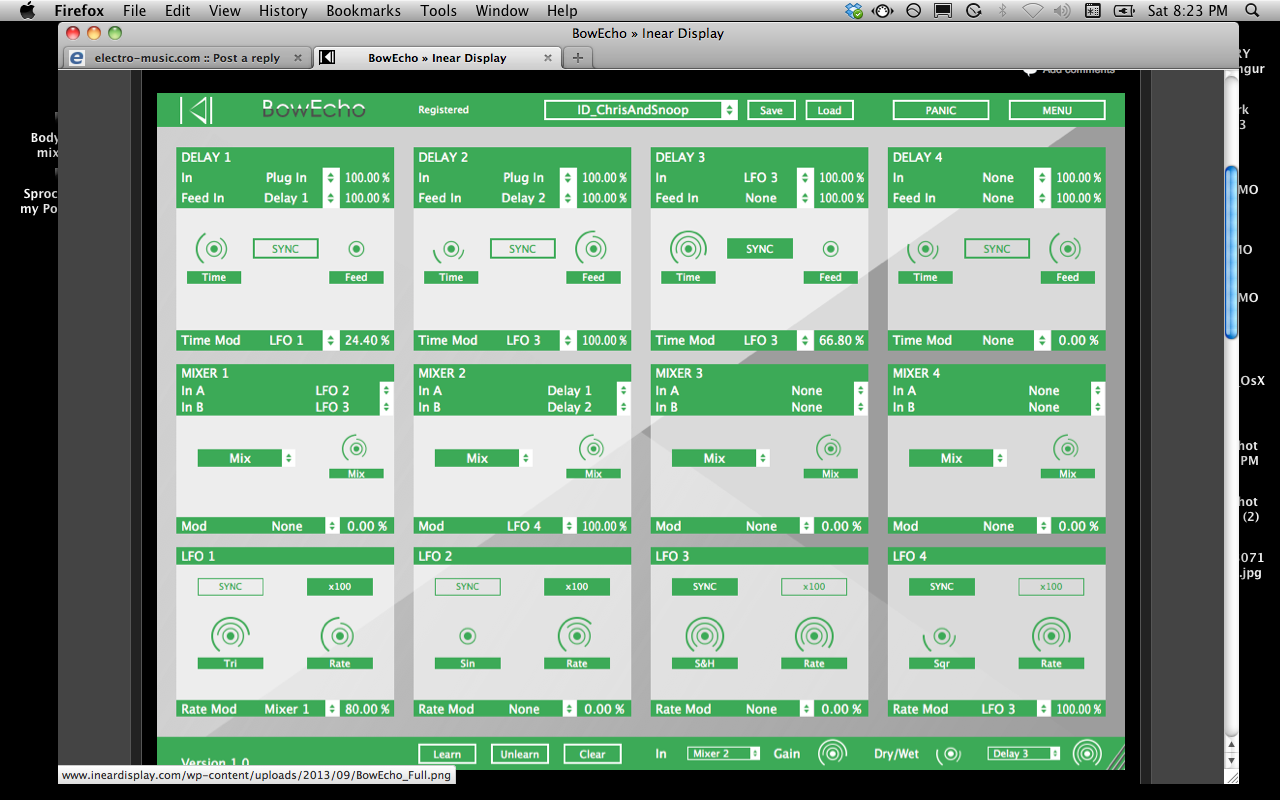The image size is (1280, 800).
Task: Click the Inear Display logo icon
Action: [196, 110]
